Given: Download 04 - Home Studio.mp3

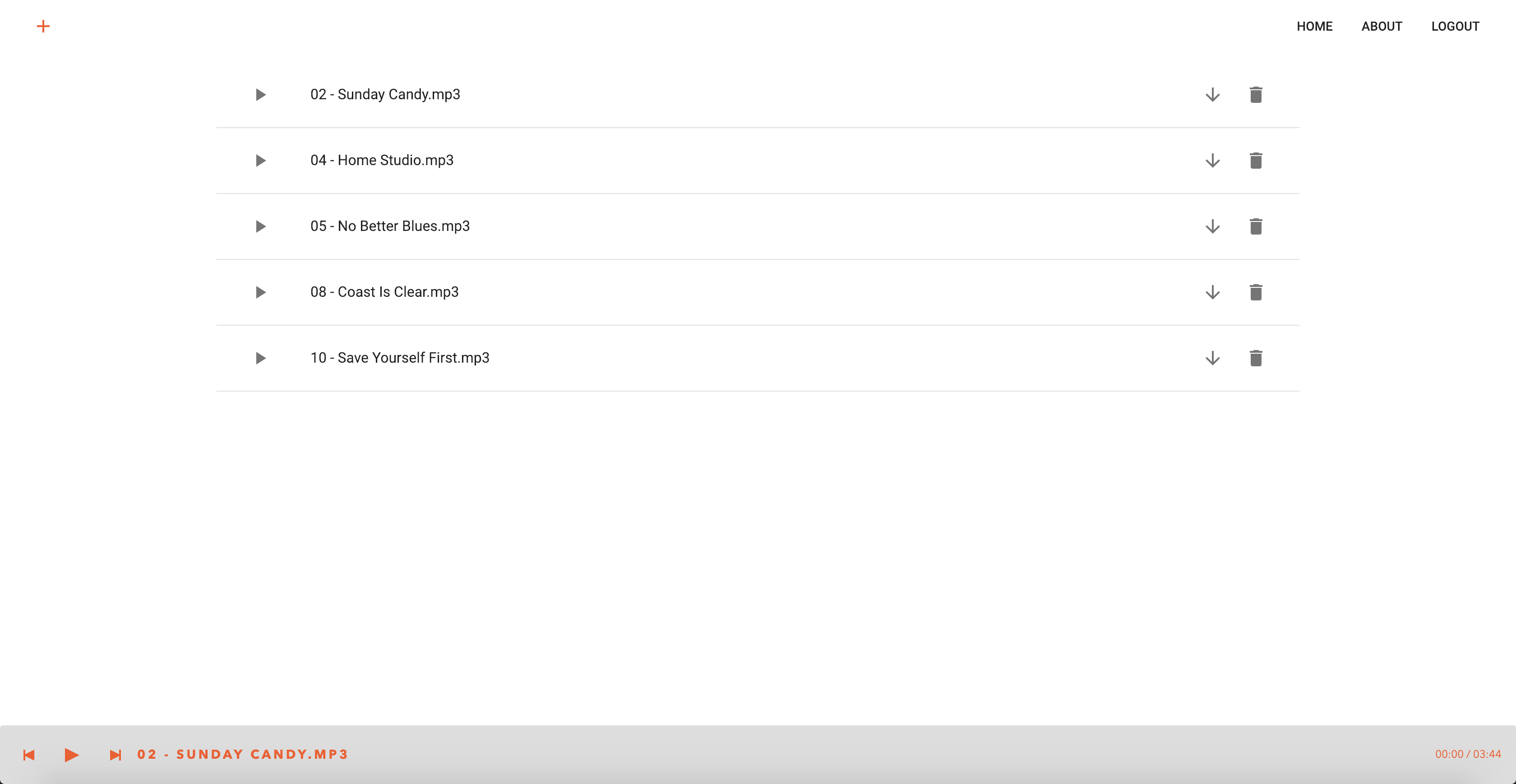Looking at the screenshot, I should tap(1212, 161).
